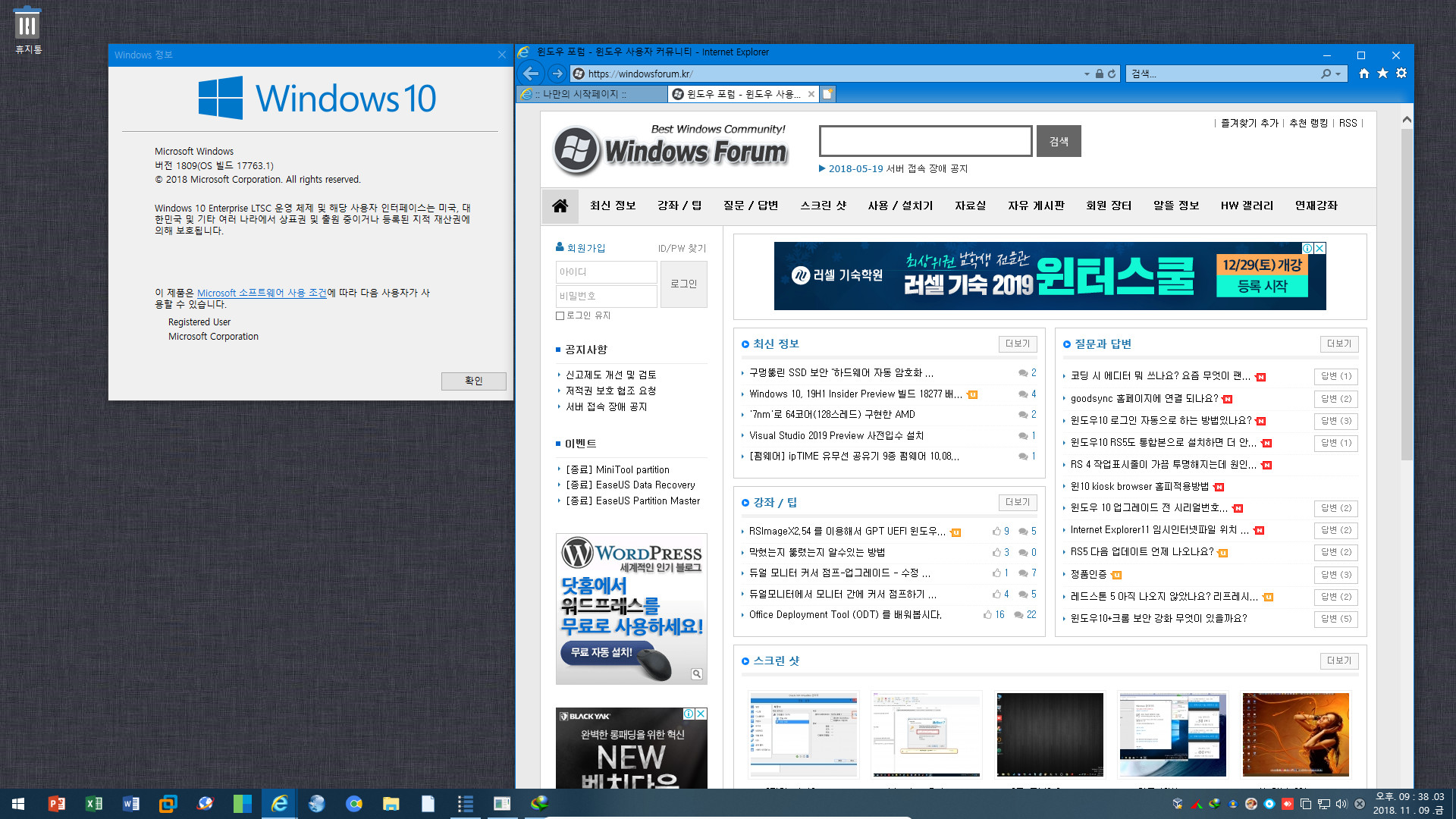The image size is (1456, 819).
Task: Click 즐겨찾기 추가 link
Action: click(x=1249, y=123)
